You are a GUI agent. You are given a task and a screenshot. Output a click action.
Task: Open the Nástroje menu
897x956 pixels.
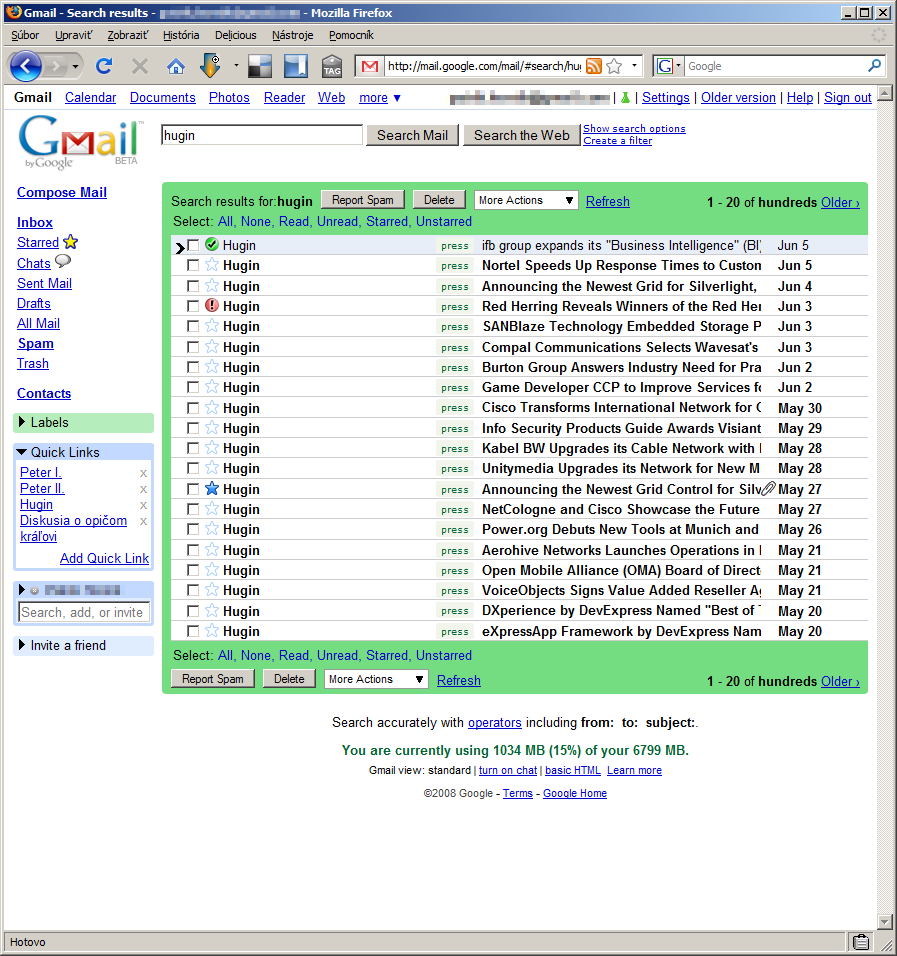[x=293, y=35]
